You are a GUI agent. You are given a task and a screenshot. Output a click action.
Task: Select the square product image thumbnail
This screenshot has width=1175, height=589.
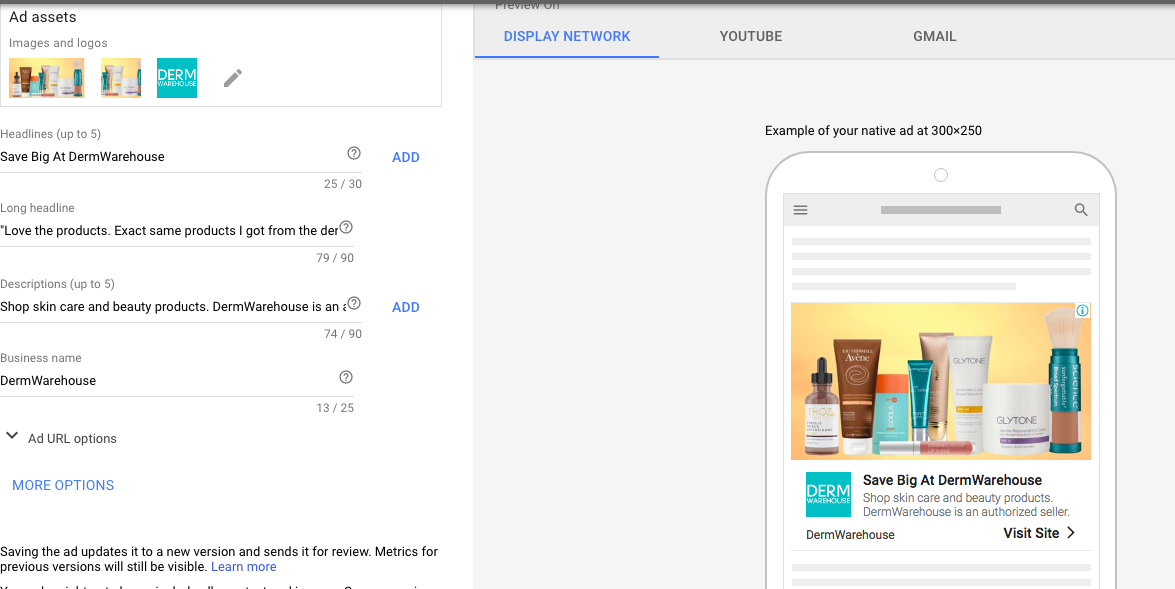point(121,78)
